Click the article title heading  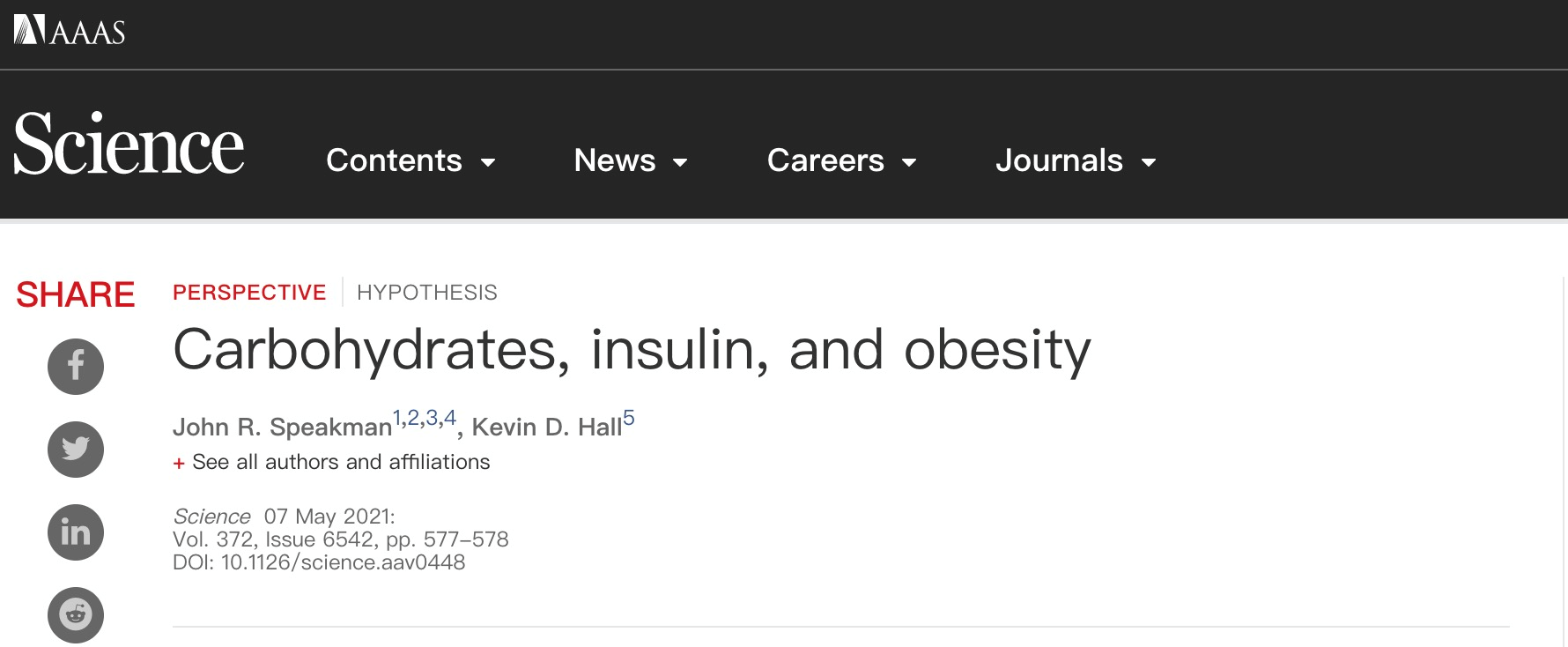click(632, 350)
